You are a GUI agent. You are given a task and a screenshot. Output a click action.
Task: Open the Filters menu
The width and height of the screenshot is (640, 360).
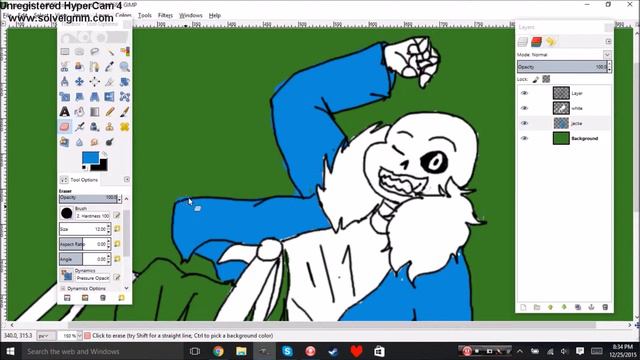(x=165, y=15)
